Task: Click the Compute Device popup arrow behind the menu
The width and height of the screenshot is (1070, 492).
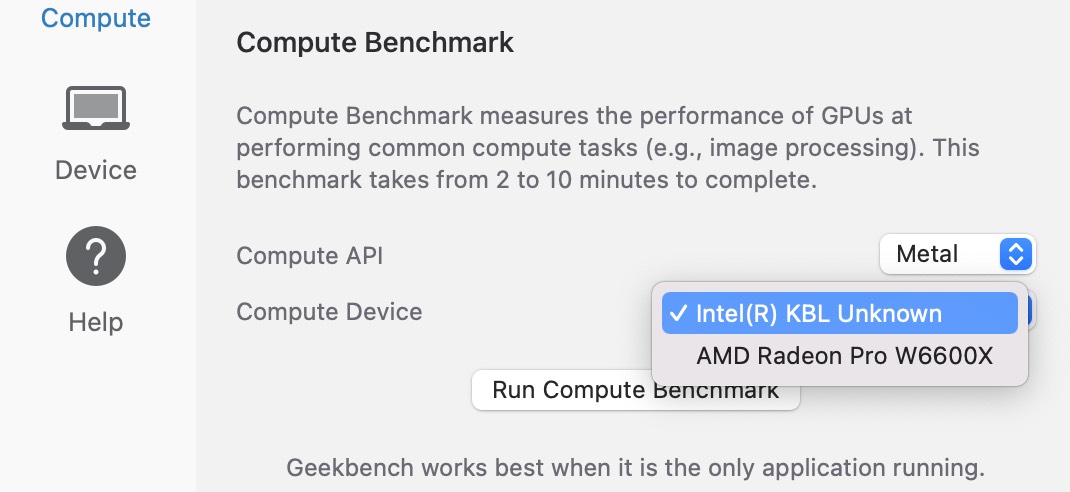Action: [x=1031, y=312]
